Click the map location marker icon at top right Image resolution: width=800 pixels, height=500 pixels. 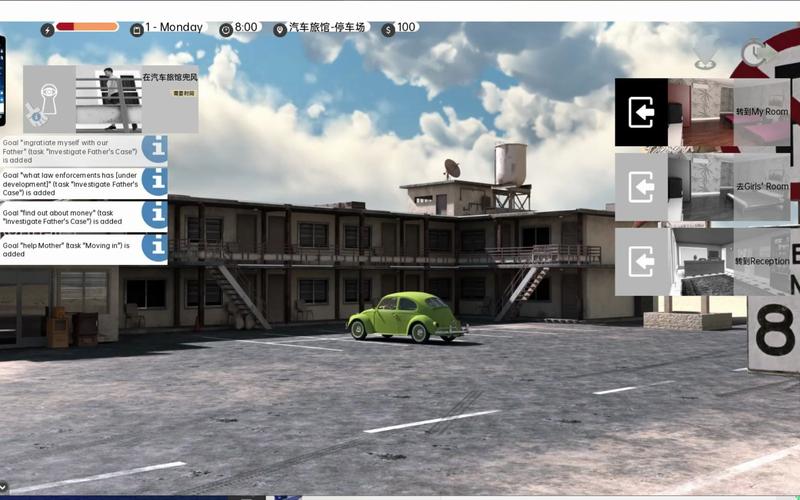706,54
